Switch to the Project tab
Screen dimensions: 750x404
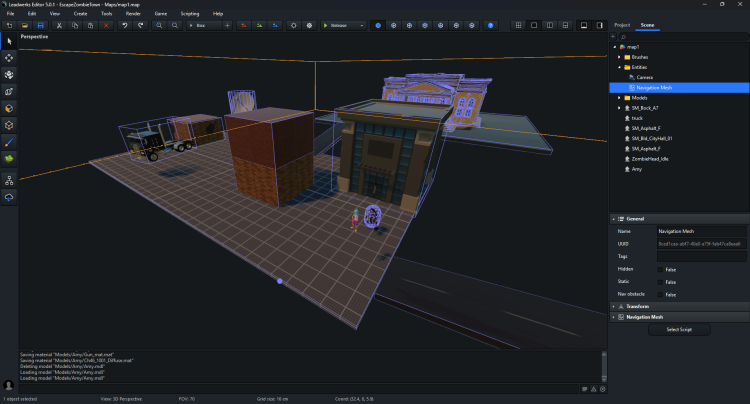tap(622, 24)
